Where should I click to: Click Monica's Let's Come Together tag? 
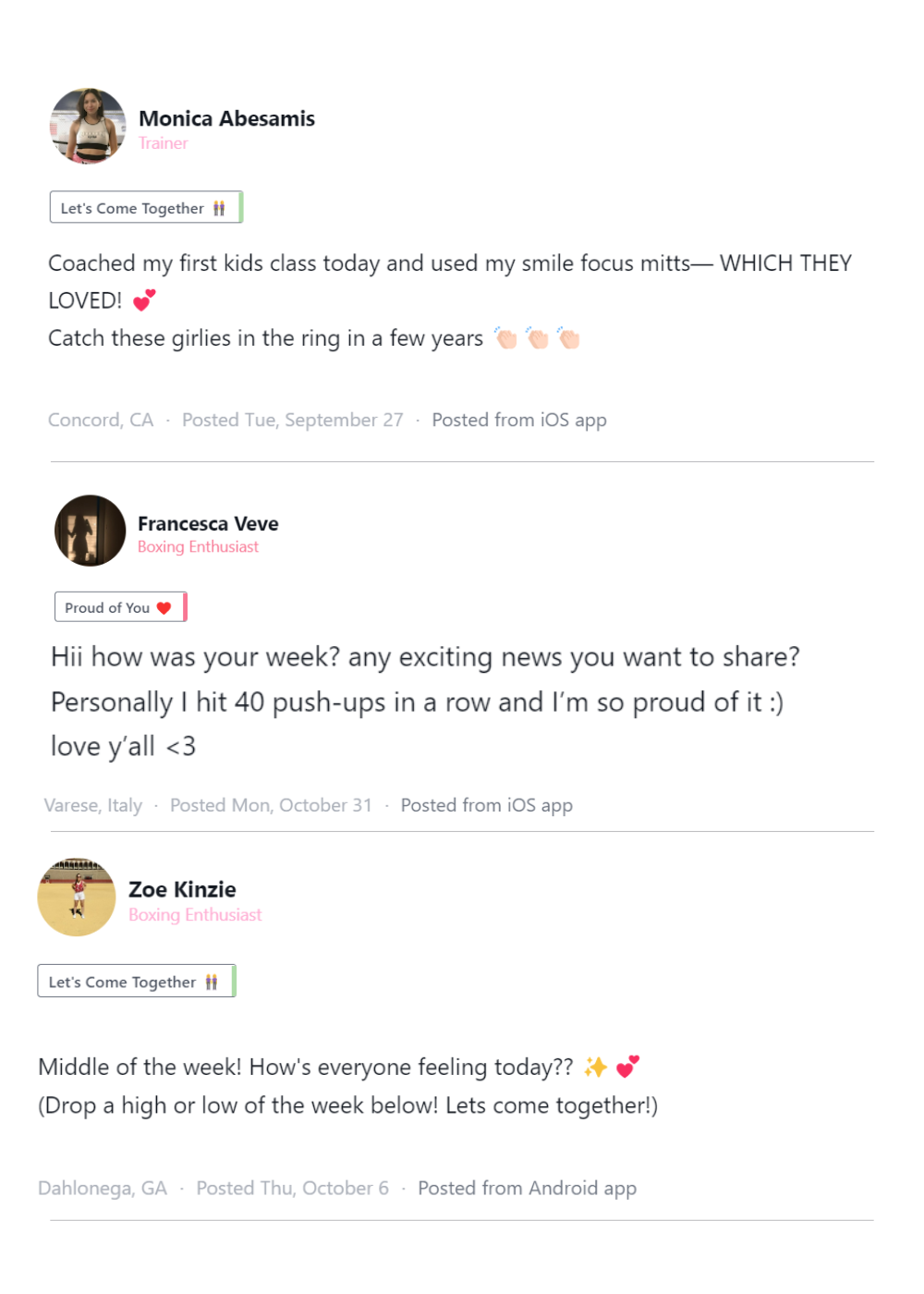145,208
